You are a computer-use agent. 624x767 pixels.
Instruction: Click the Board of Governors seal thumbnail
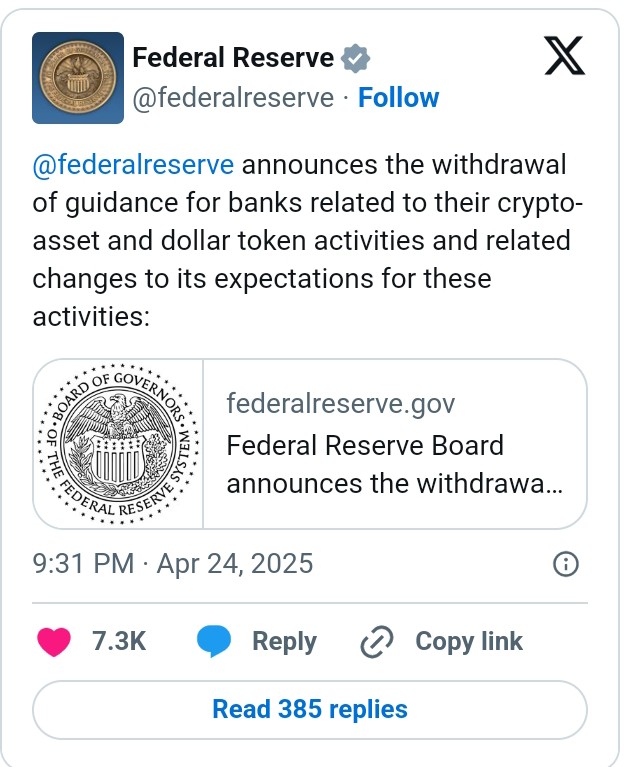coord(119,443)
